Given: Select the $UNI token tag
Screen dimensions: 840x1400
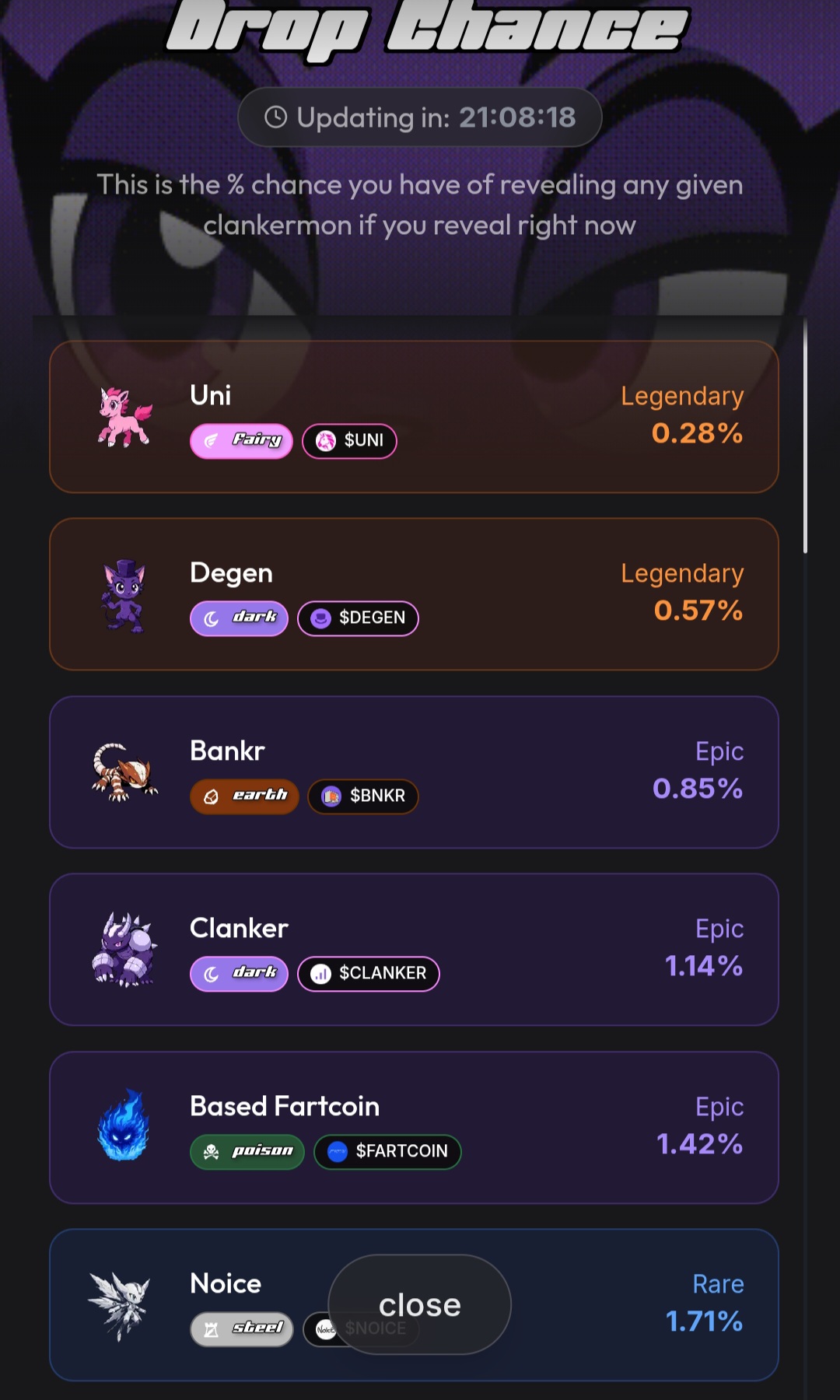Looking at the screenshot, I should coord(349,441).
